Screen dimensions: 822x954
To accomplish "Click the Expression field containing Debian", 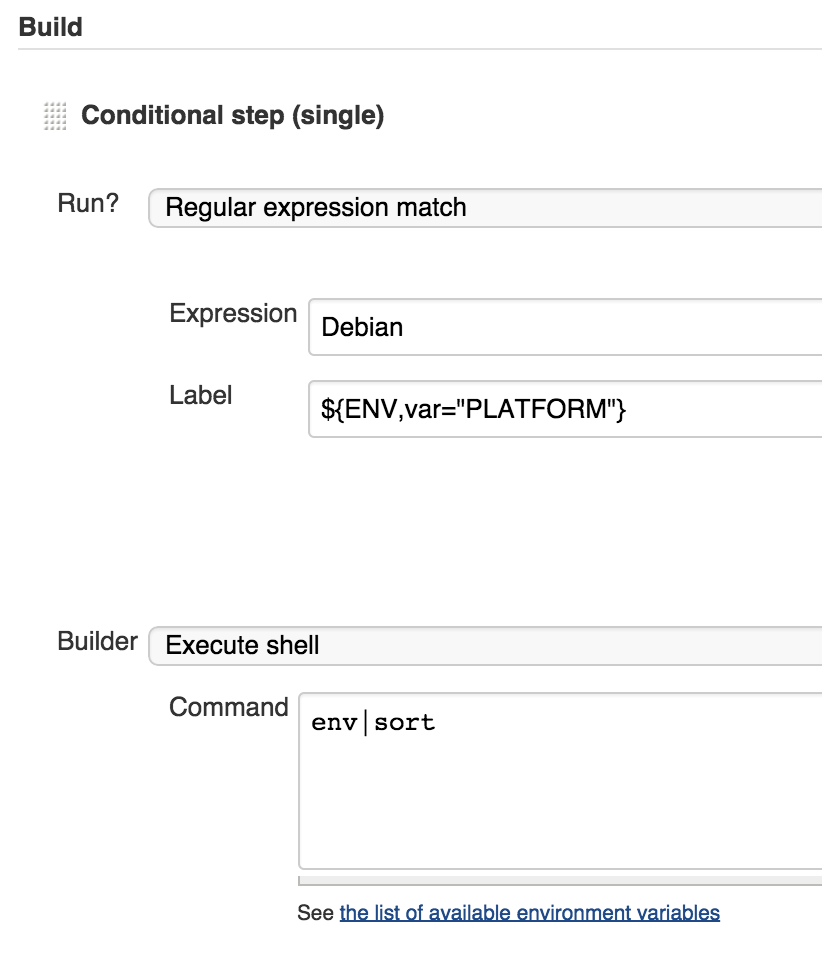I will click(x=565, y=327).
